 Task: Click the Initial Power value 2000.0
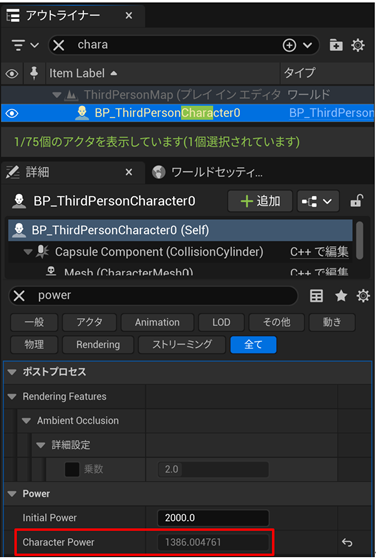coord(213,518)
